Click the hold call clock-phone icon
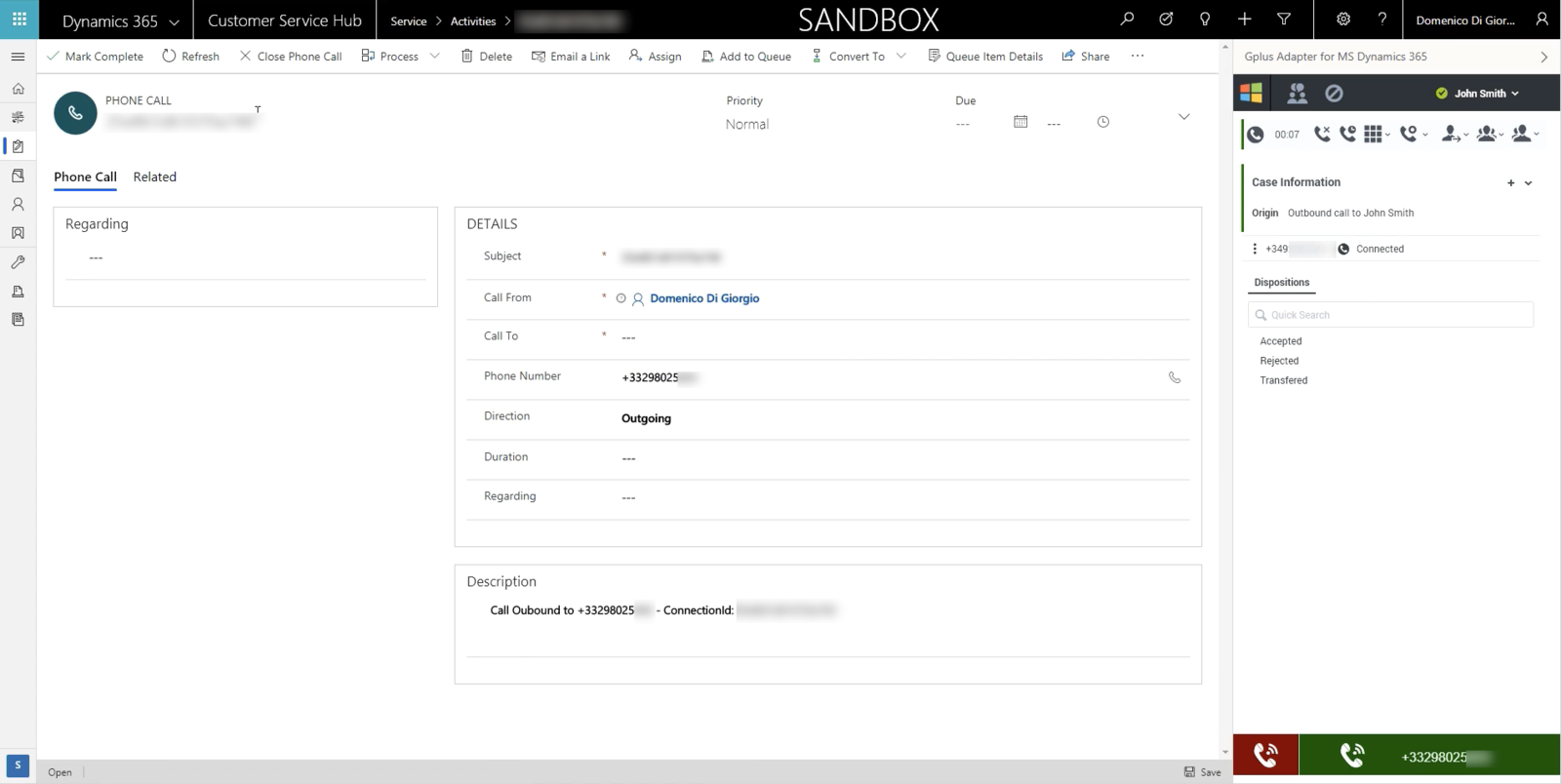The height and width of the screenshot is (784, 1561). [x=1347, y=134]
